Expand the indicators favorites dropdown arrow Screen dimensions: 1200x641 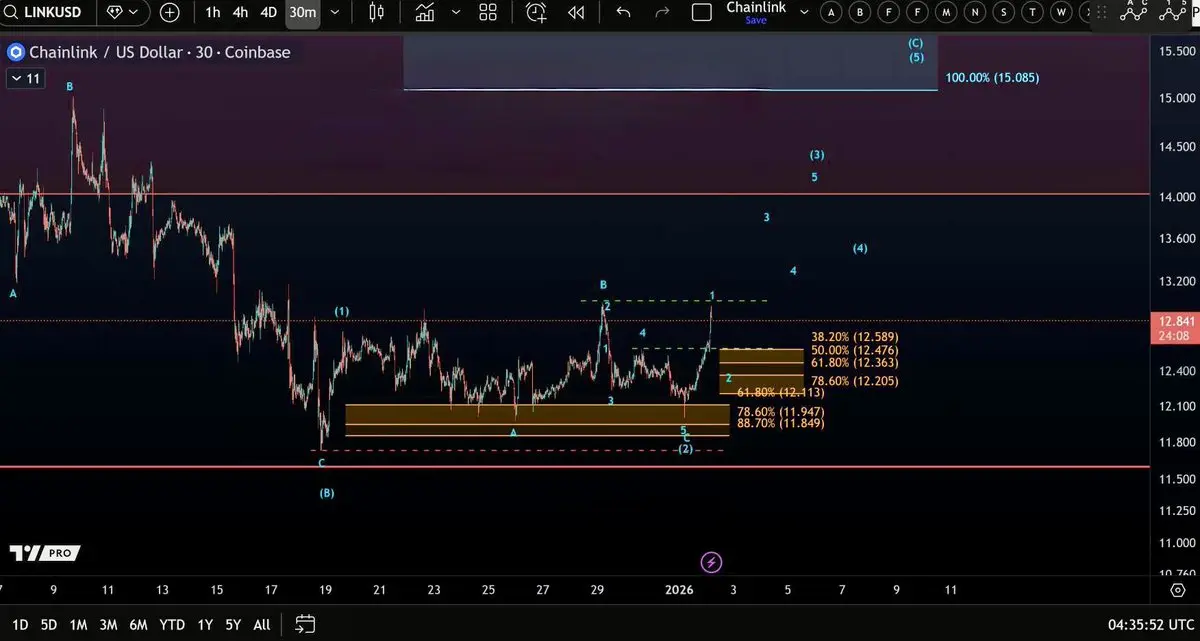[456, 13]
